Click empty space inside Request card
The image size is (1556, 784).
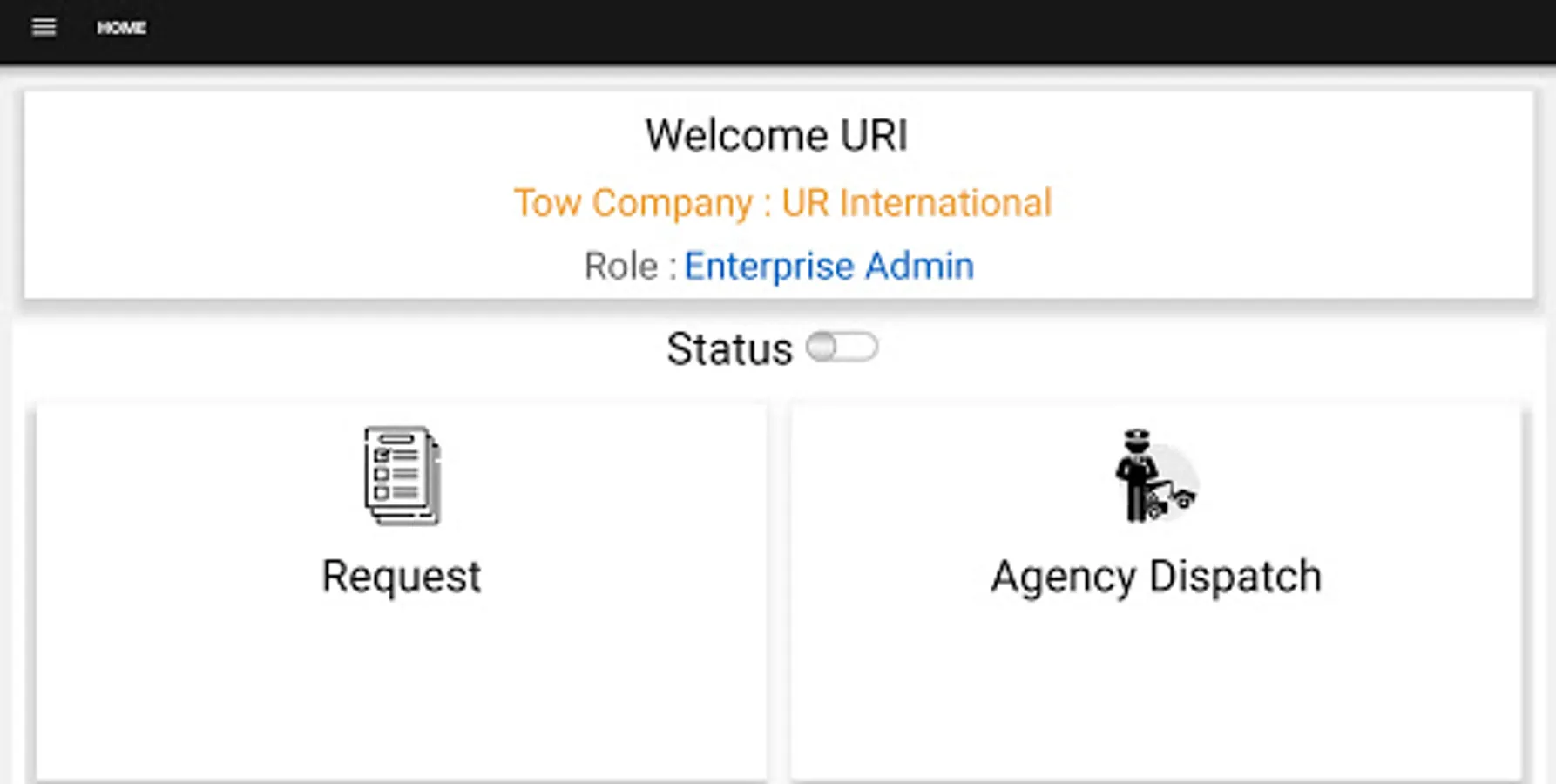click(401, 697)
